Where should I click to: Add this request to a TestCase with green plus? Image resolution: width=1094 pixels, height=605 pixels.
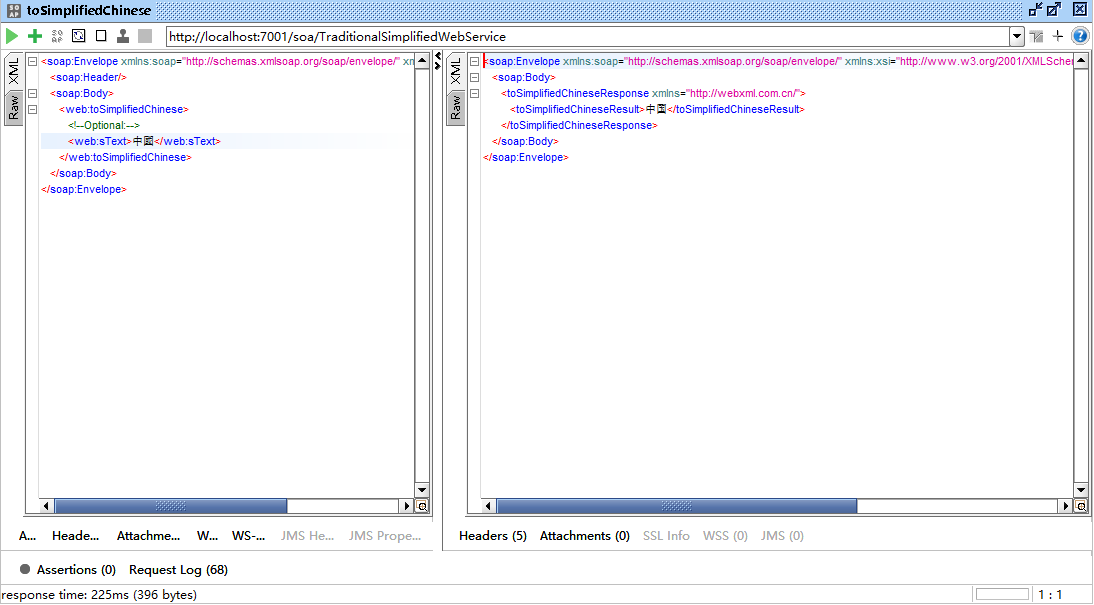pyautogui.click(x=34, y=36)
